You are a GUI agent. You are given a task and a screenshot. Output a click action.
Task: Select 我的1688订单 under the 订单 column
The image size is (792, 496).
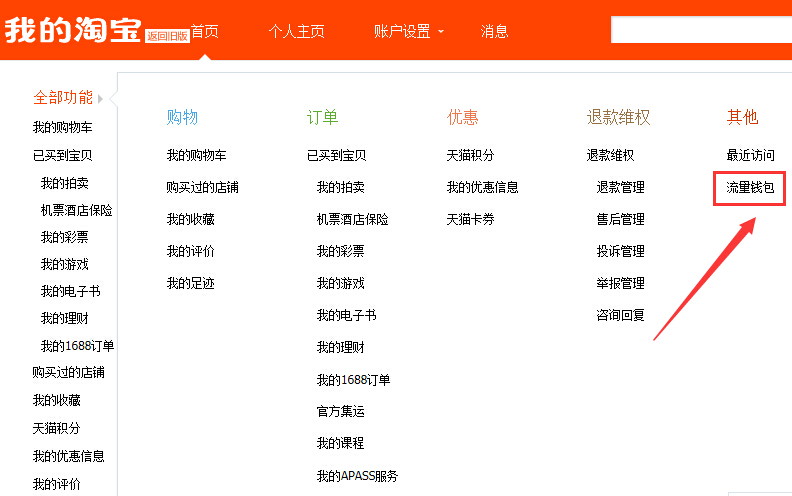pyautogui.click(x=354, y=380)
